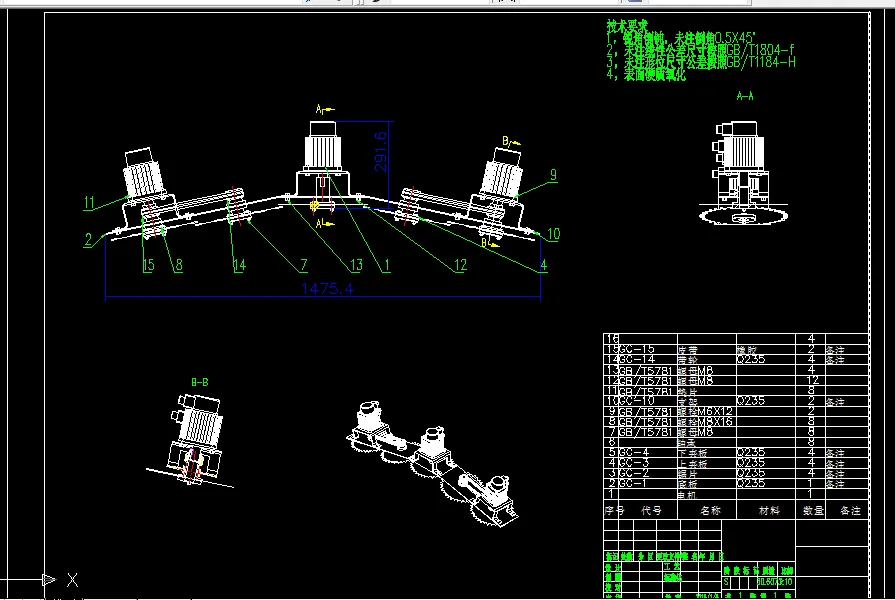
Task: Click yellow section marker B below right motor
Action: click(490, 244)
